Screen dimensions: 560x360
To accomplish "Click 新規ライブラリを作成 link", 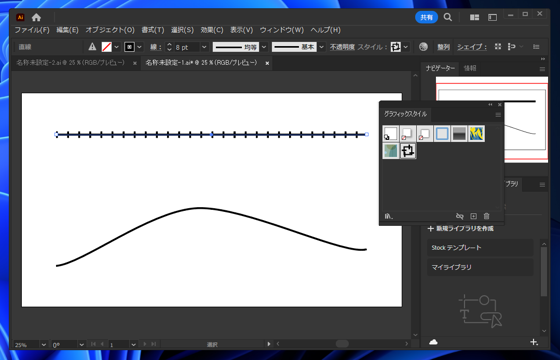I will [x=461, y=229].
